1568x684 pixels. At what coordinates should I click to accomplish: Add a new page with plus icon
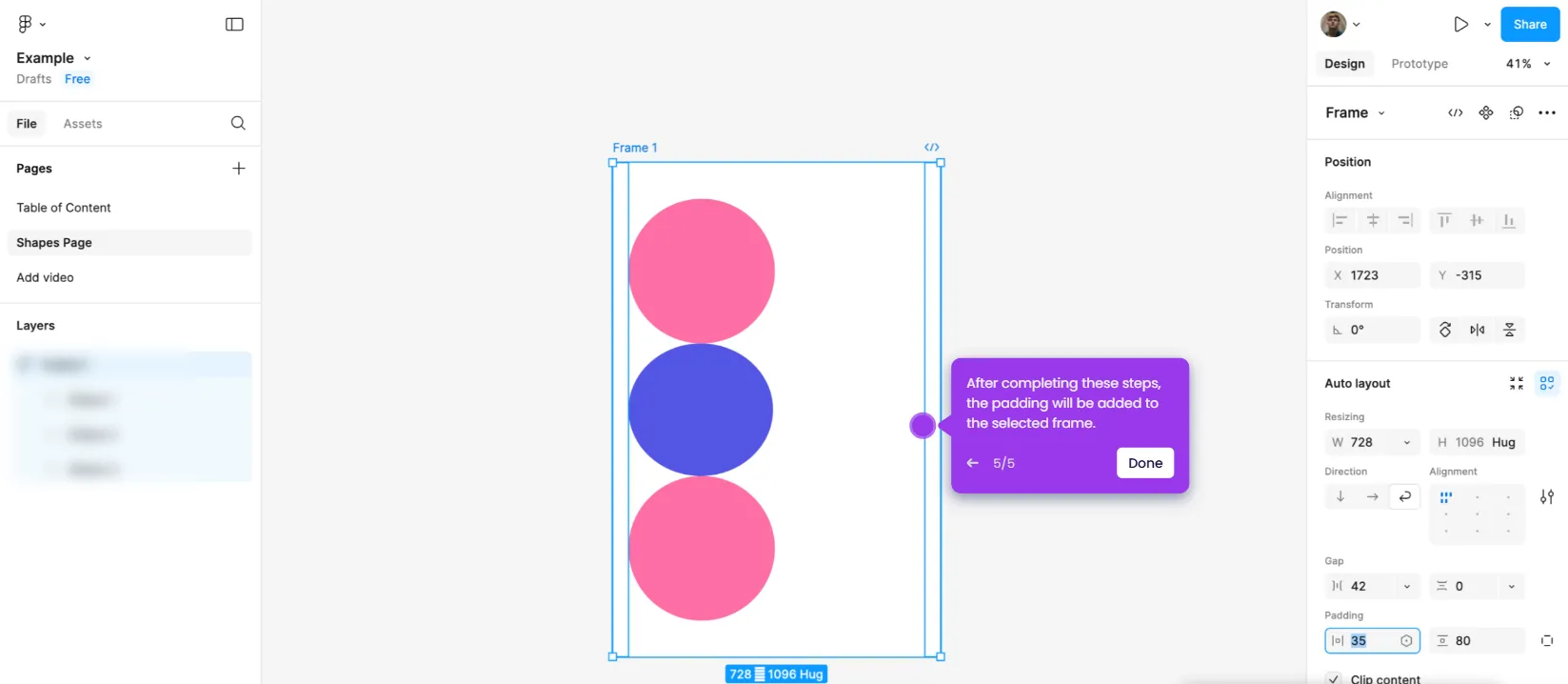[x=238, y=169]
